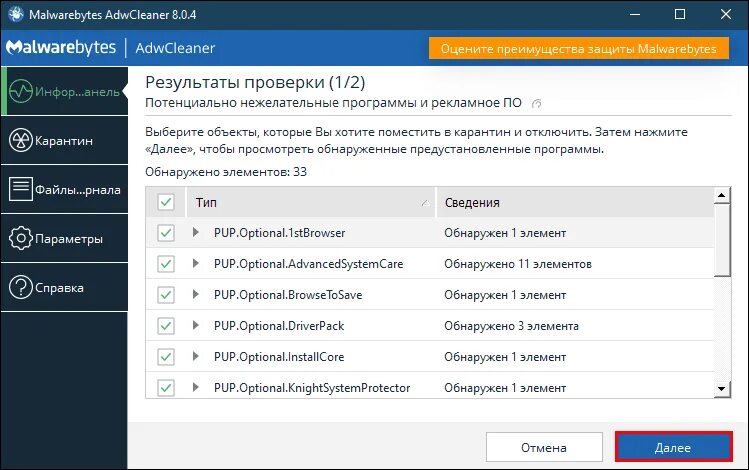Uncheck PUP.Optional.DriverPack checkbox
749x470 pixels.
[166, 326]
